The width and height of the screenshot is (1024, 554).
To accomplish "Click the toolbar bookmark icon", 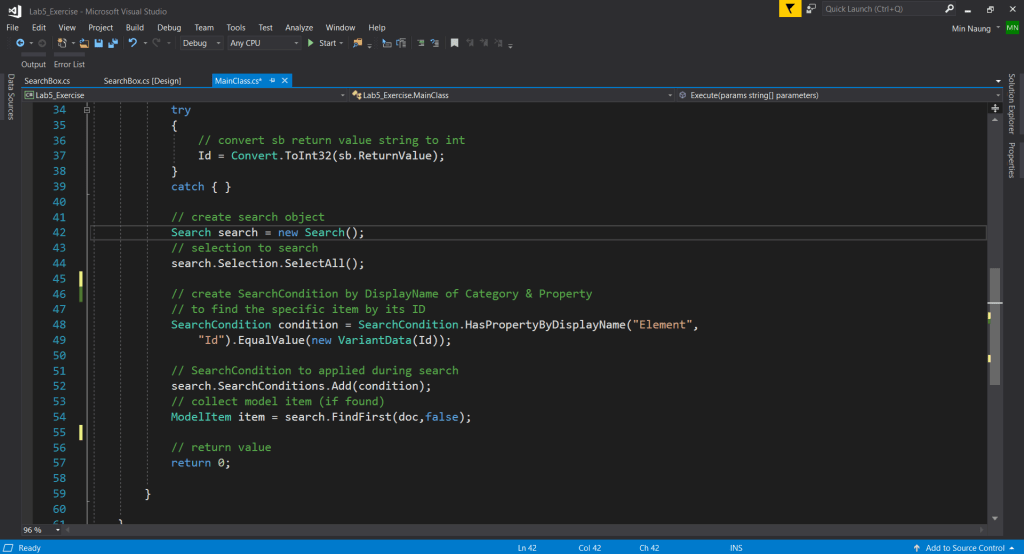I will point(454,44).
